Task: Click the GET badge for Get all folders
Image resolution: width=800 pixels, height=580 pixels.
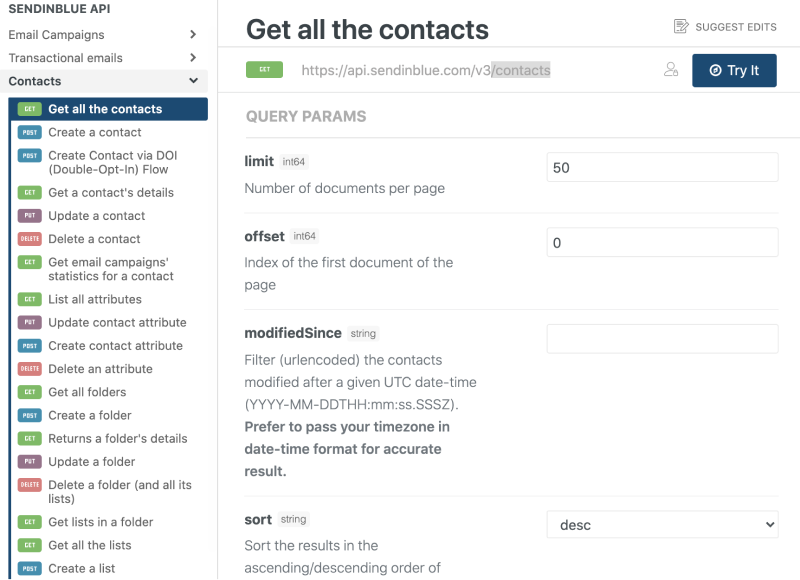Action: click(x=30, y=392)
